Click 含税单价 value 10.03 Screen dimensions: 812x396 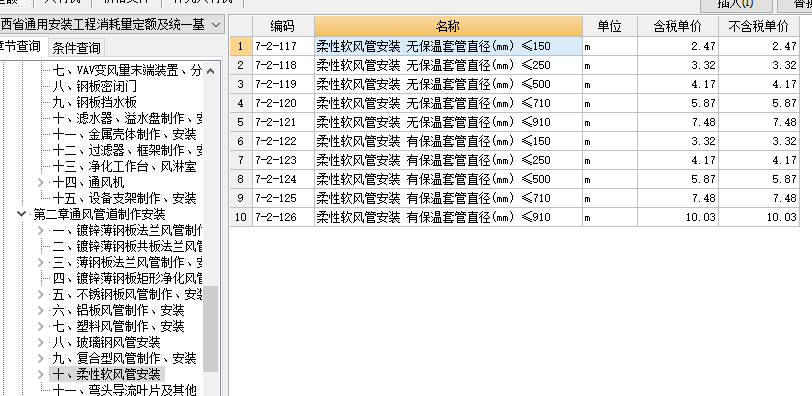coord(678,217)
